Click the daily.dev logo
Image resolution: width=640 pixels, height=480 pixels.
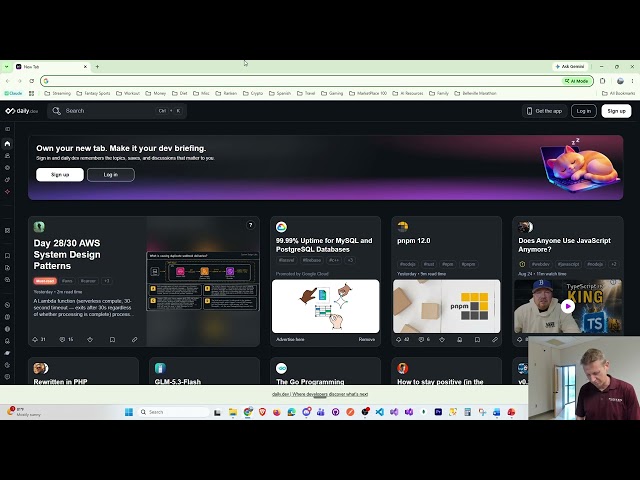pos(22,111)
